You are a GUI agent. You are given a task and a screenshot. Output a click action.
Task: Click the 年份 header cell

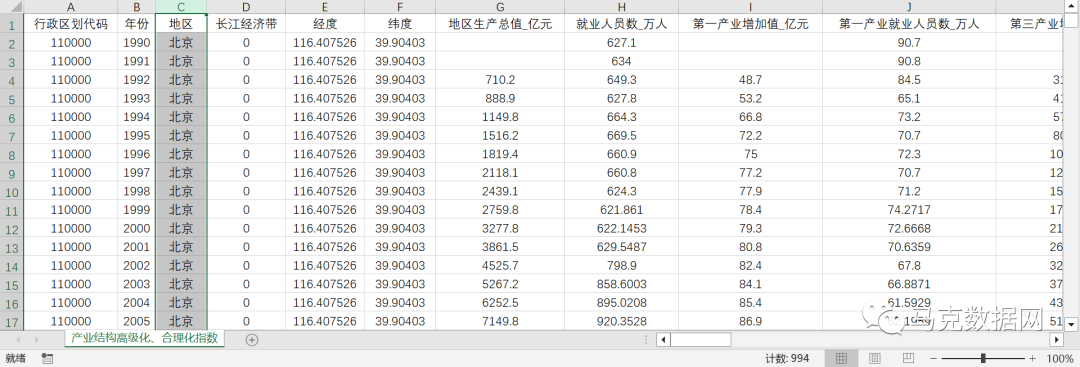click(x=136, y=24)
